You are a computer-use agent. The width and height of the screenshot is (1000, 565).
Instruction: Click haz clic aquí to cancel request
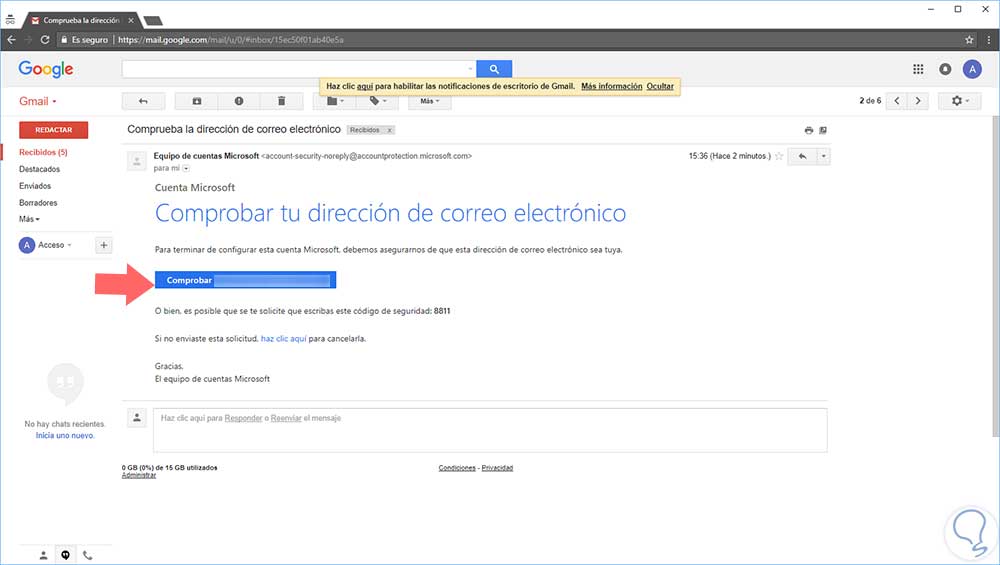(284, 339)
